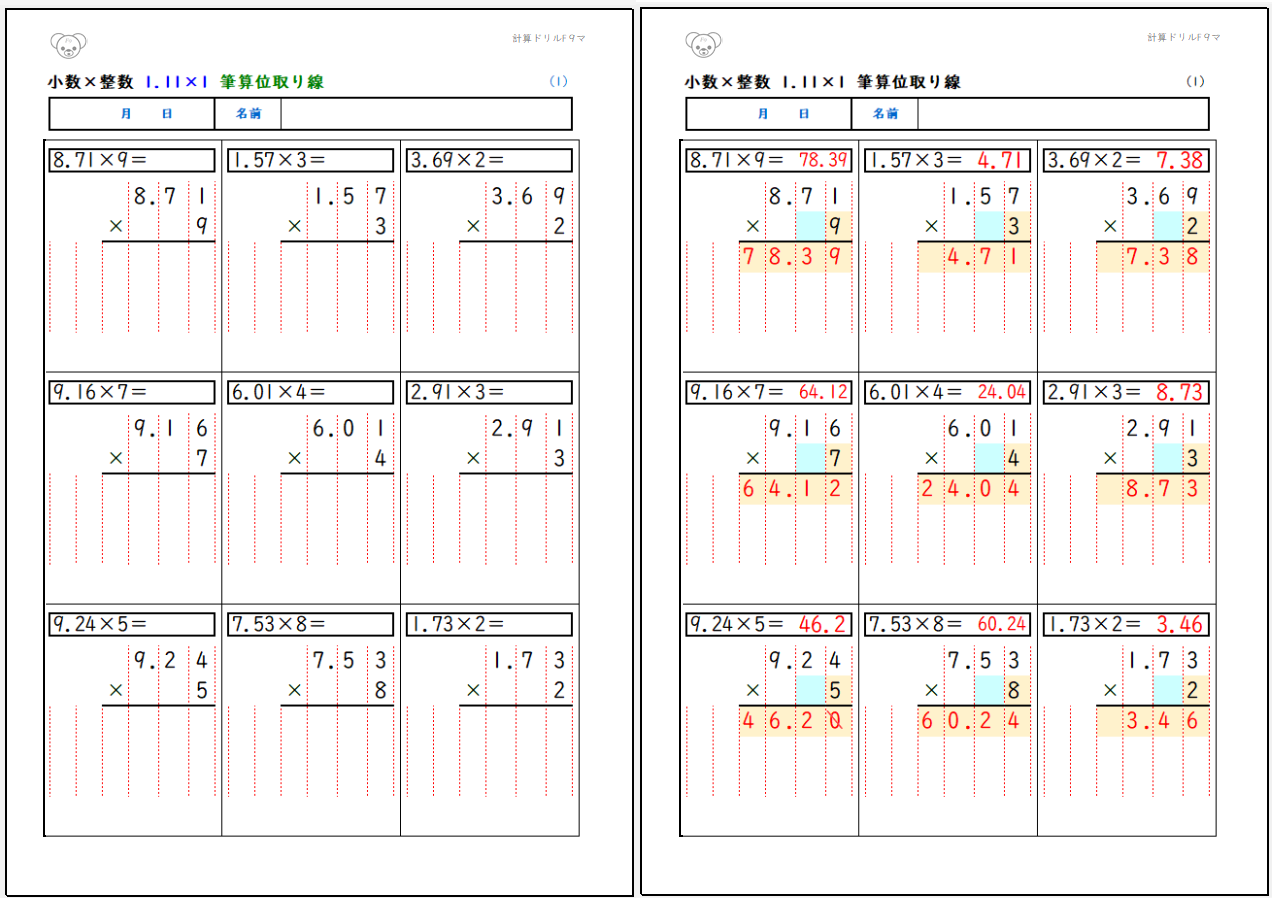The height and width of the screenshot is (898, 1272).
Task: Click the red 24.04 answer in the equation box
Action: 1002,392
